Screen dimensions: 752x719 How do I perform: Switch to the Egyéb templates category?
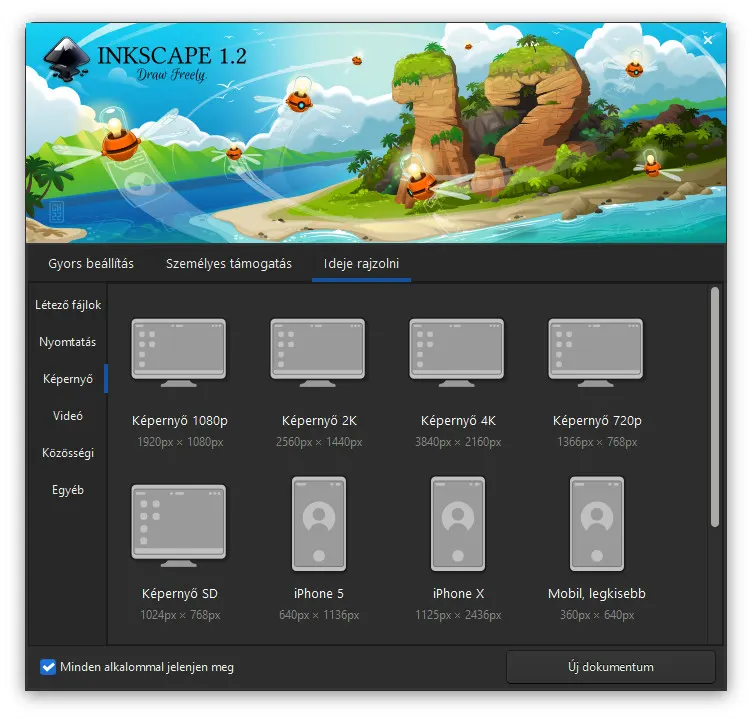click(x=67, y=490)
